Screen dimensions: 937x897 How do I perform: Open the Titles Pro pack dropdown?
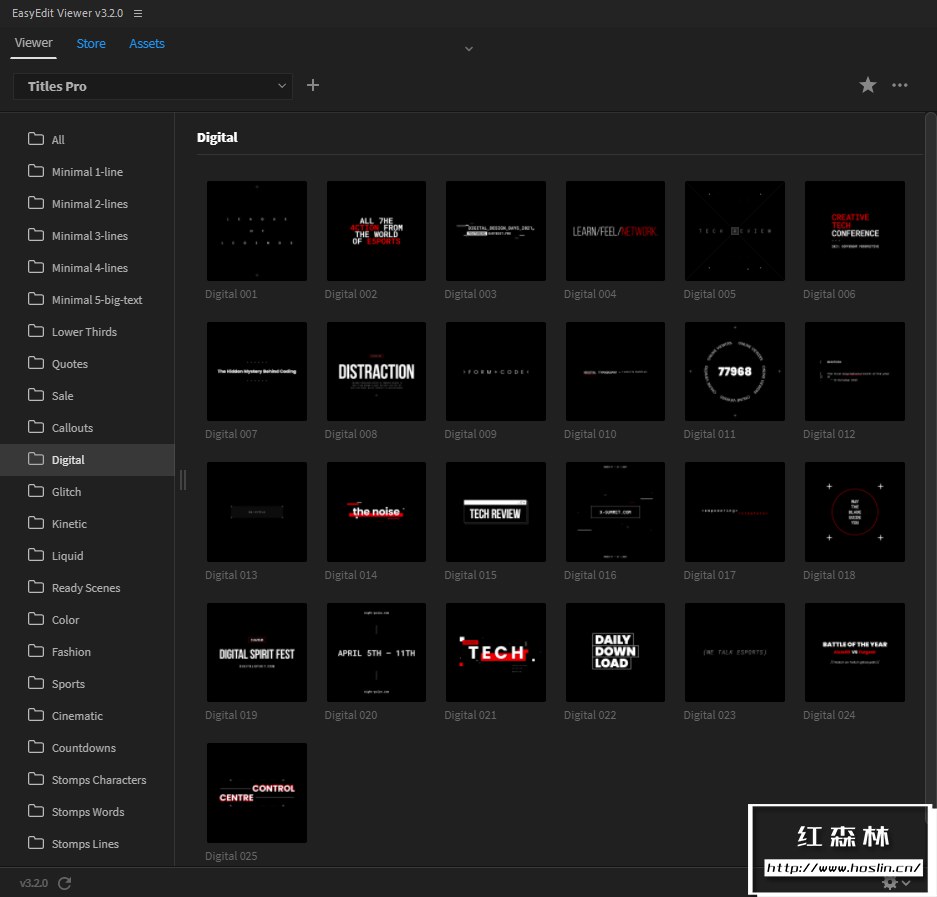pyautogui.click(x=153, y=86)
